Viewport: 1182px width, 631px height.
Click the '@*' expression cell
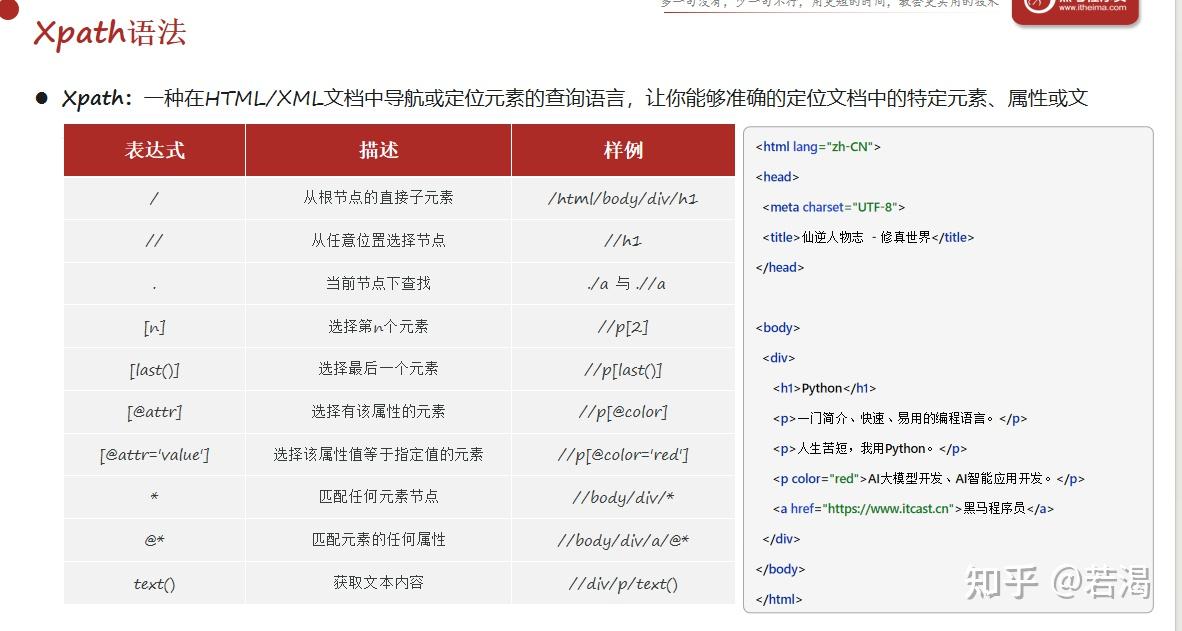[x=155, y=540]
